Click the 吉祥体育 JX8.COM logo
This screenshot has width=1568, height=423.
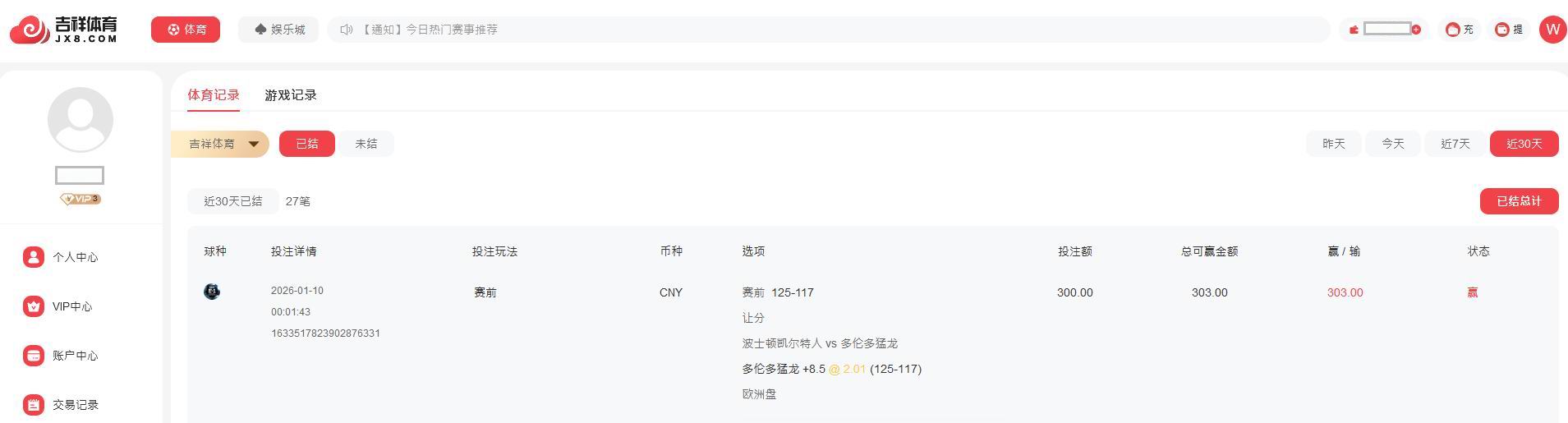(64, 30)
